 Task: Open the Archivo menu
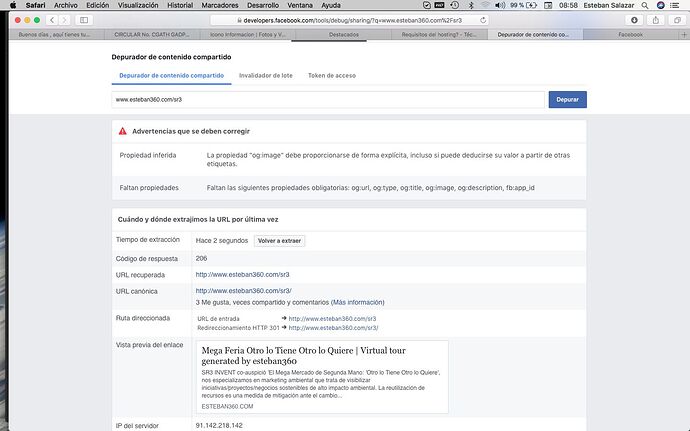point(66,5)
